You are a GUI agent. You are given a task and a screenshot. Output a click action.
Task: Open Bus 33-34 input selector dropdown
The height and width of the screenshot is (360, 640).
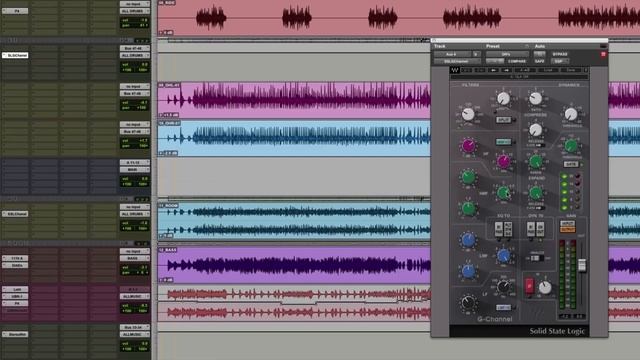[134, 327]
